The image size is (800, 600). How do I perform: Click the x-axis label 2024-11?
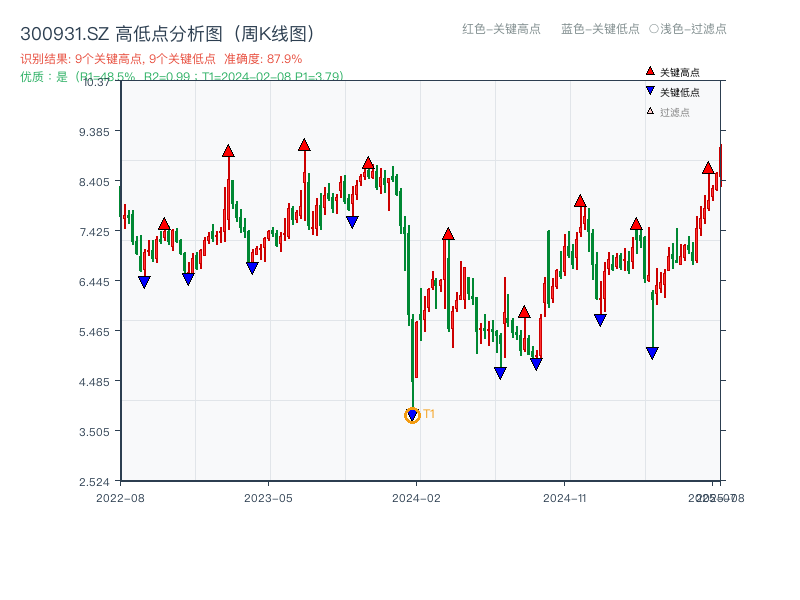coord(564,498)
